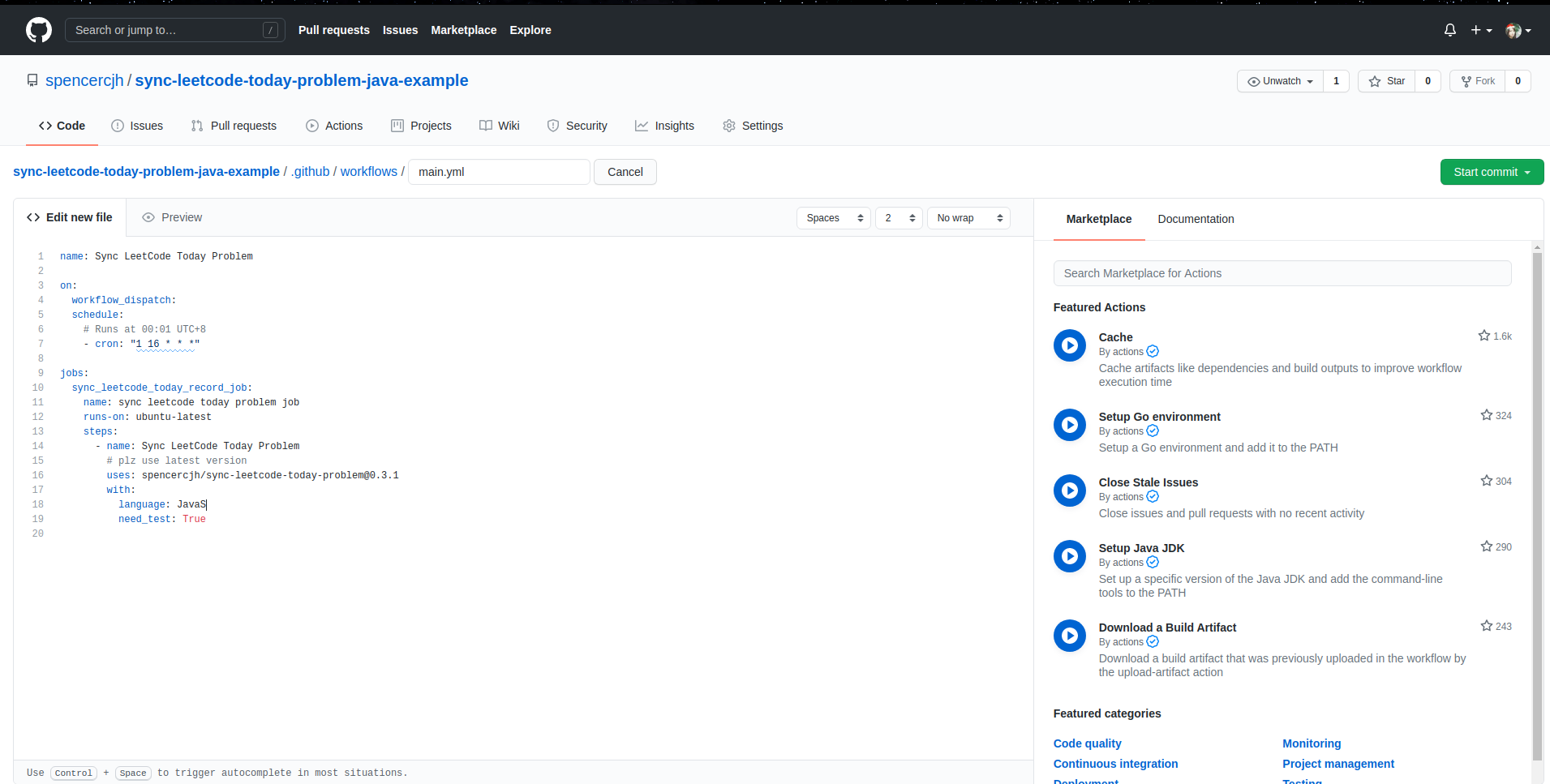Open the Start commit dropdown
This screenshot has width=1550, height=784.
[1492, 172]
